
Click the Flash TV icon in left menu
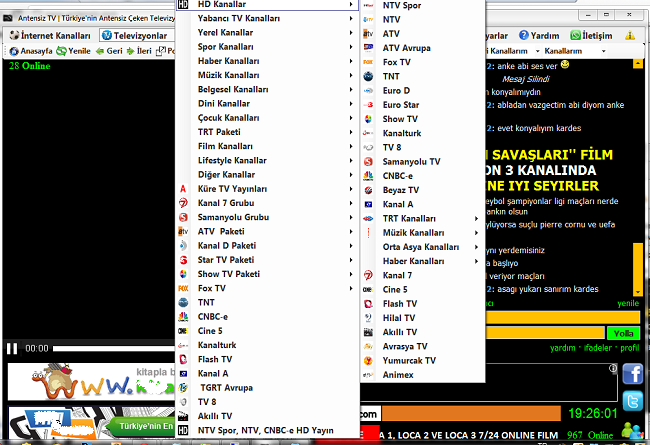pos(183,360)
